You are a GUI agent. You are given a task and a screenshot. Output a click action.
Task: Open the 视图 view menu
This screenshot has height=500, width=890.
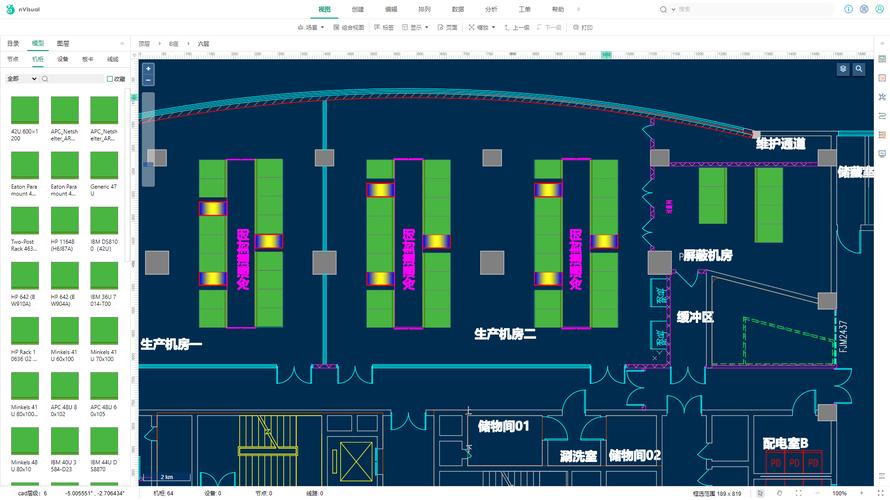click(324, 9)
